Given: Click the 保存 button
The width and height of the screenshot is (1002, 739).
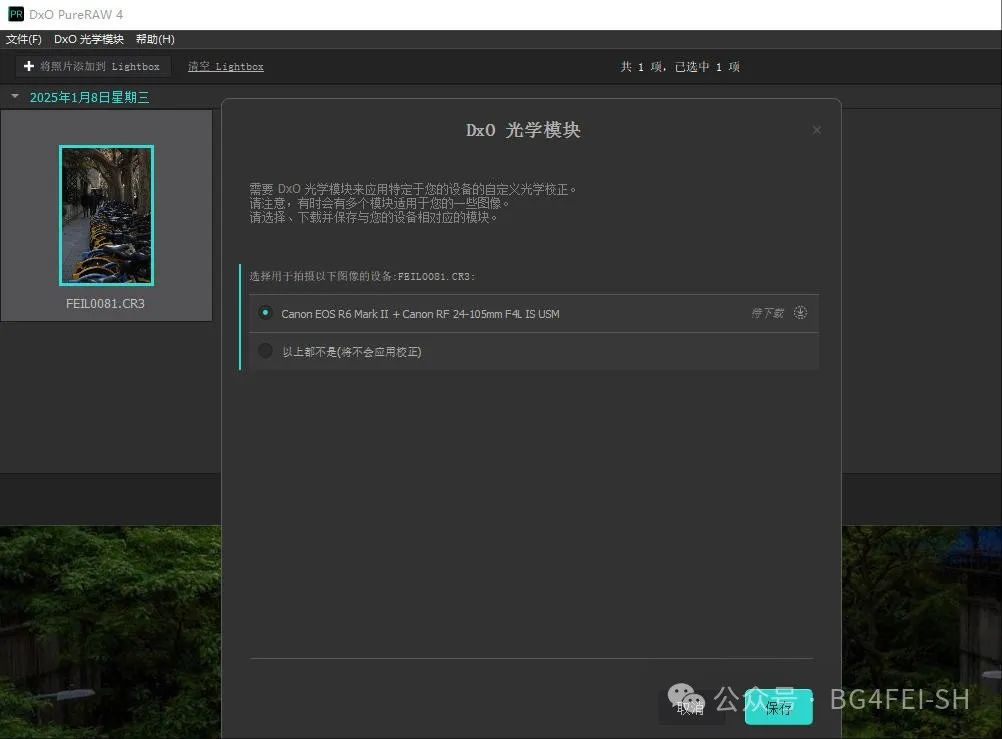Looking at the screenshot, I should [778, 707].
